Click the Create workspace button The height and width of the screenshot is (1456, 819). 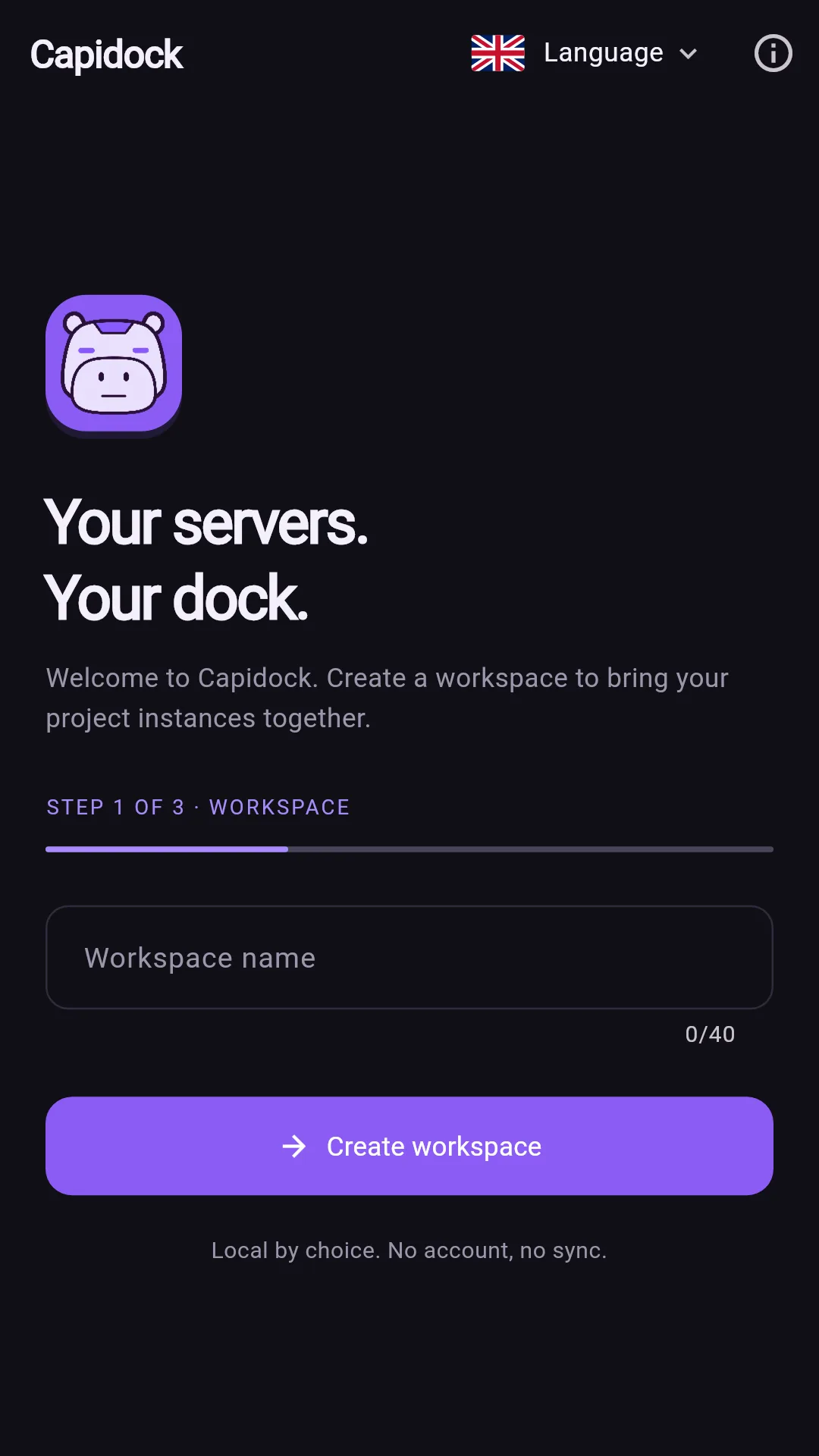click(409, 1146)
